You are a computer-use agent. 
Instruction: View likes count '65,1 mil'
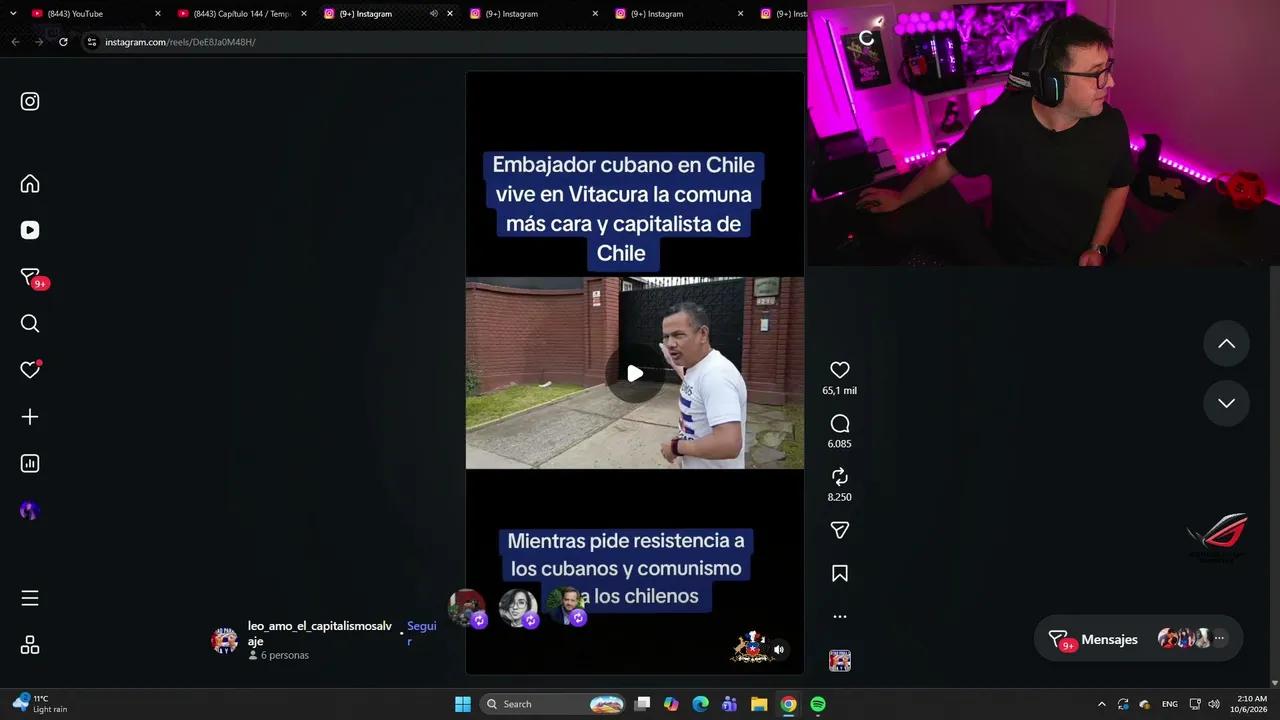click(x=840, y=391)
